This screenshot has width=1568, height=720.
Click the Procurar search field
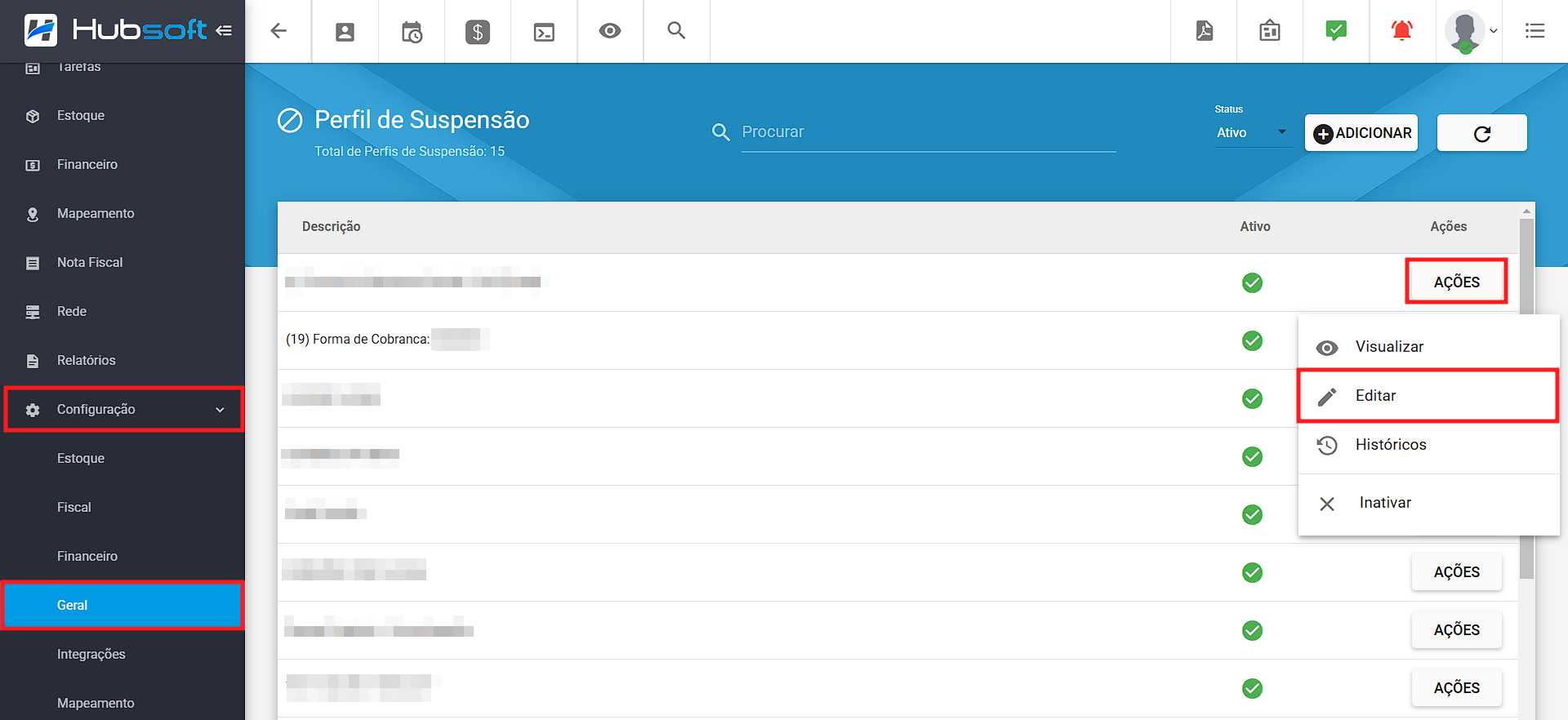[x=929, y=132]
